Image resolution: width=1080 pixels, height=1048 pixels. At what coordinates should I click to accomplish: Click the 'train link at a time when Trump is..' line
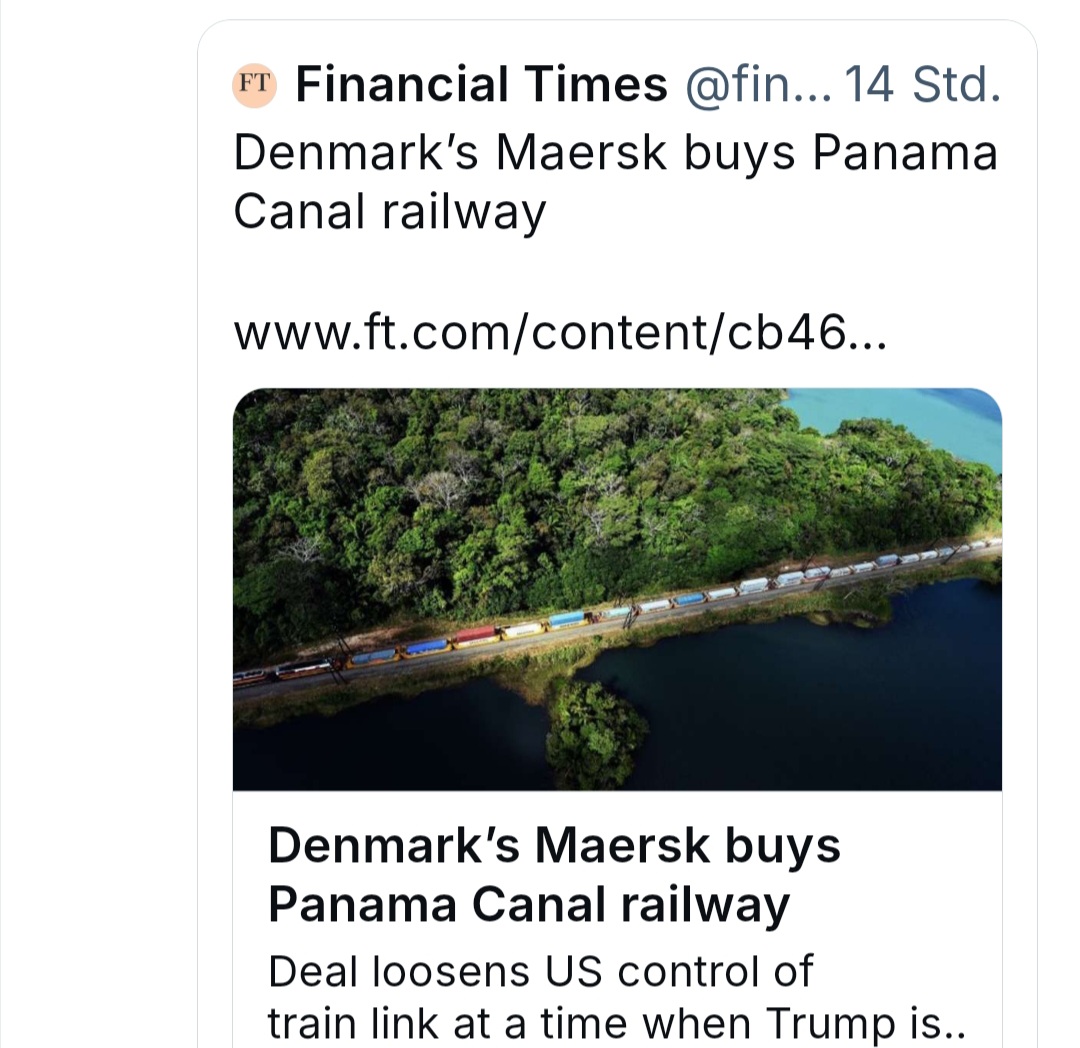pos(616,1023)
